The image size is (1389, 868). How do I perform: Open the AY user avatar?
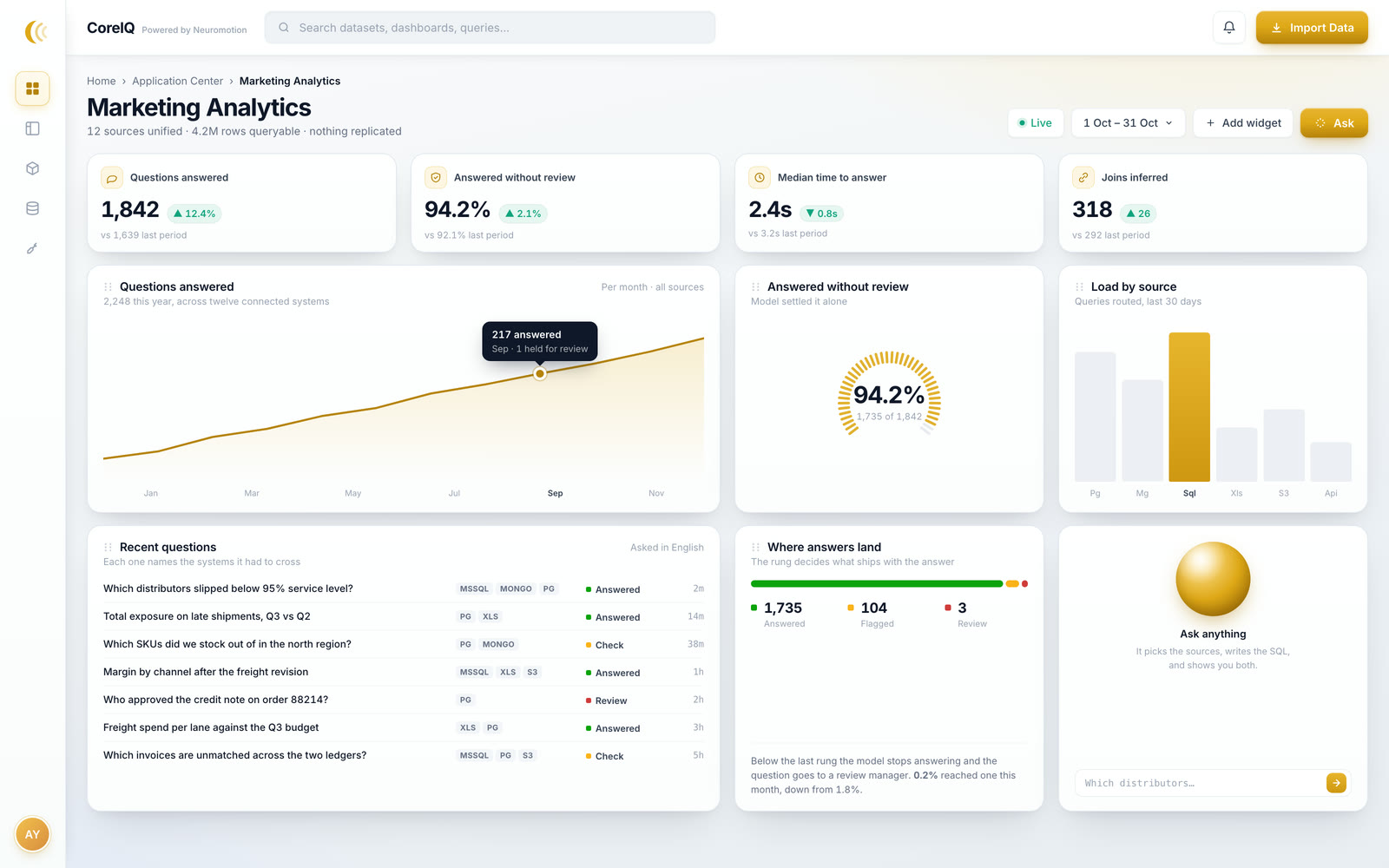click(x=32, y=834)
